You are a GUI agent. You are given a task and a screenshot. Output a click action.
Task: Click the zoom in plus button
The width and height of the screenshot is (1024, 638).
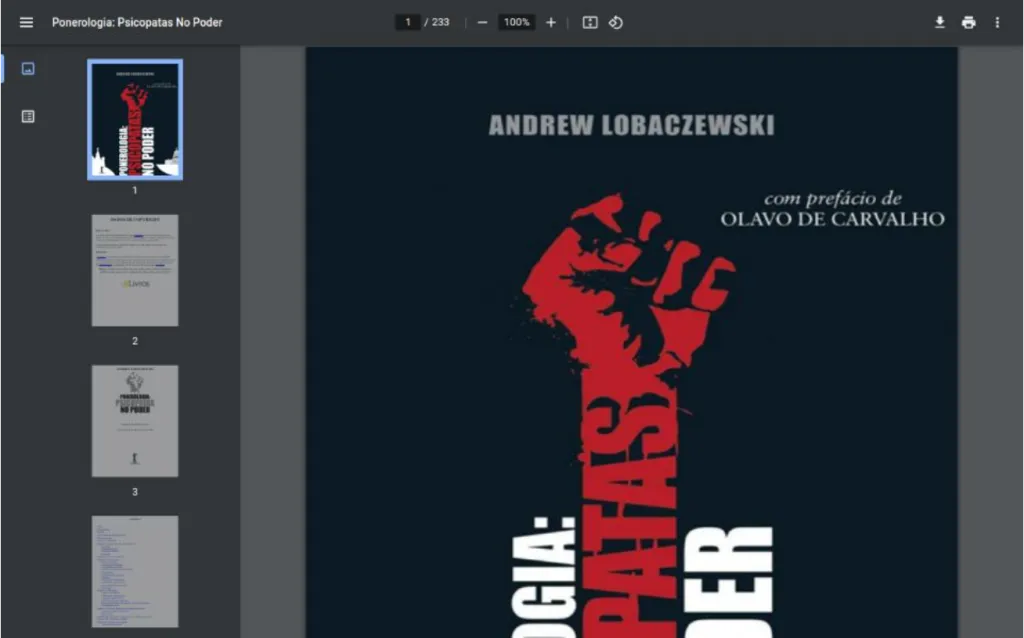tap(550, 22)
